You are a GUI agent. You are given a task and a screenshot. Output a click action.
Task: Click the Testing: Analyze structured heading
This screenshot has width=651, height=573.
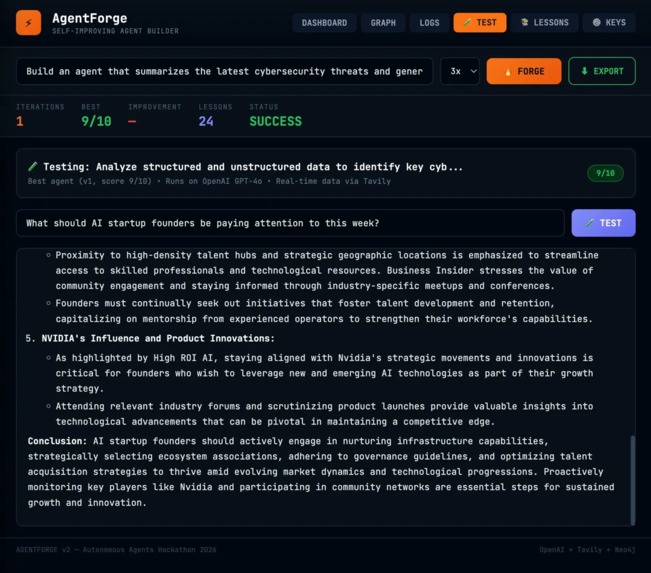pyautogui.click(x=253, y=167)
